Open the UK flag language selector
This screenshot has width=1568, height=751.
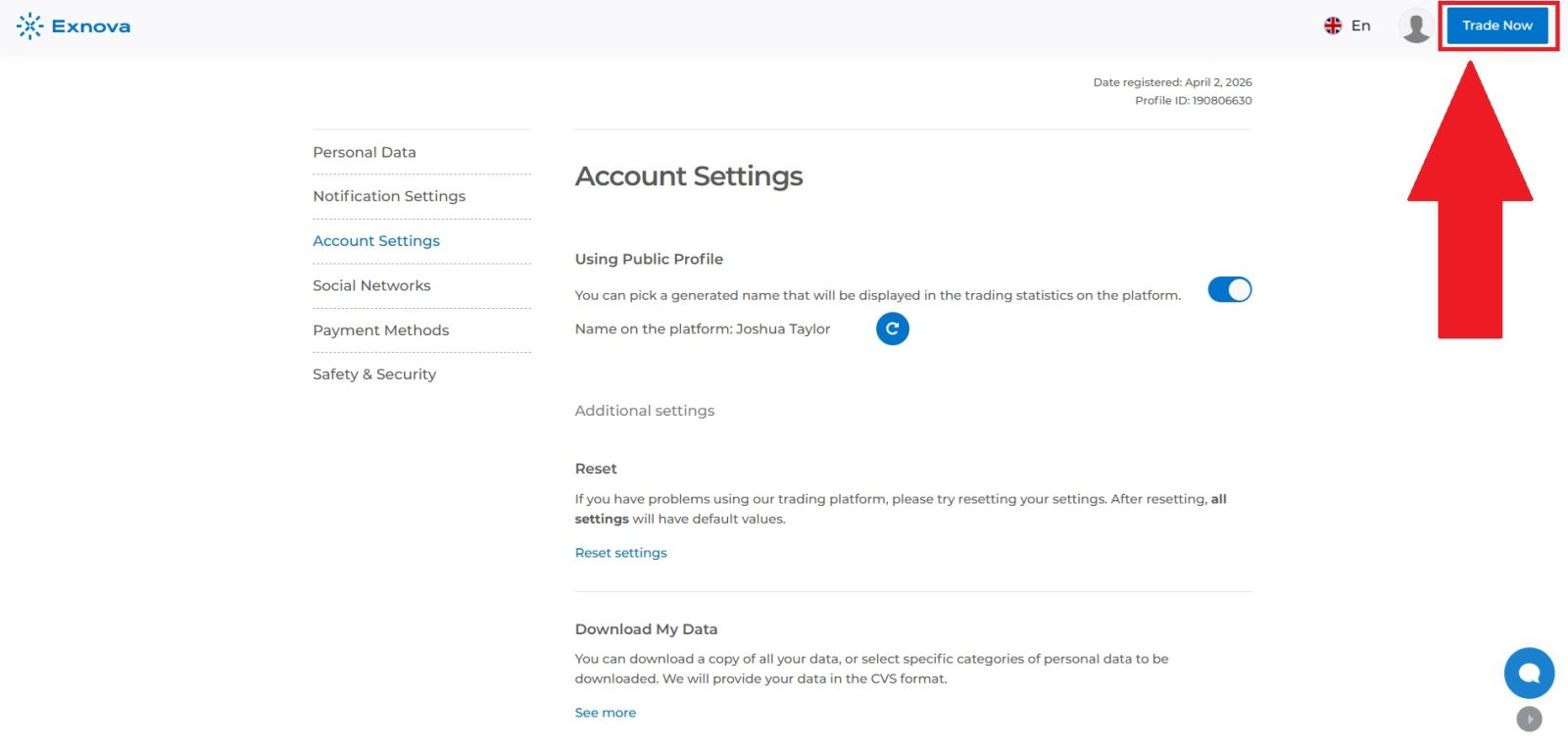tap(1347, 25)
